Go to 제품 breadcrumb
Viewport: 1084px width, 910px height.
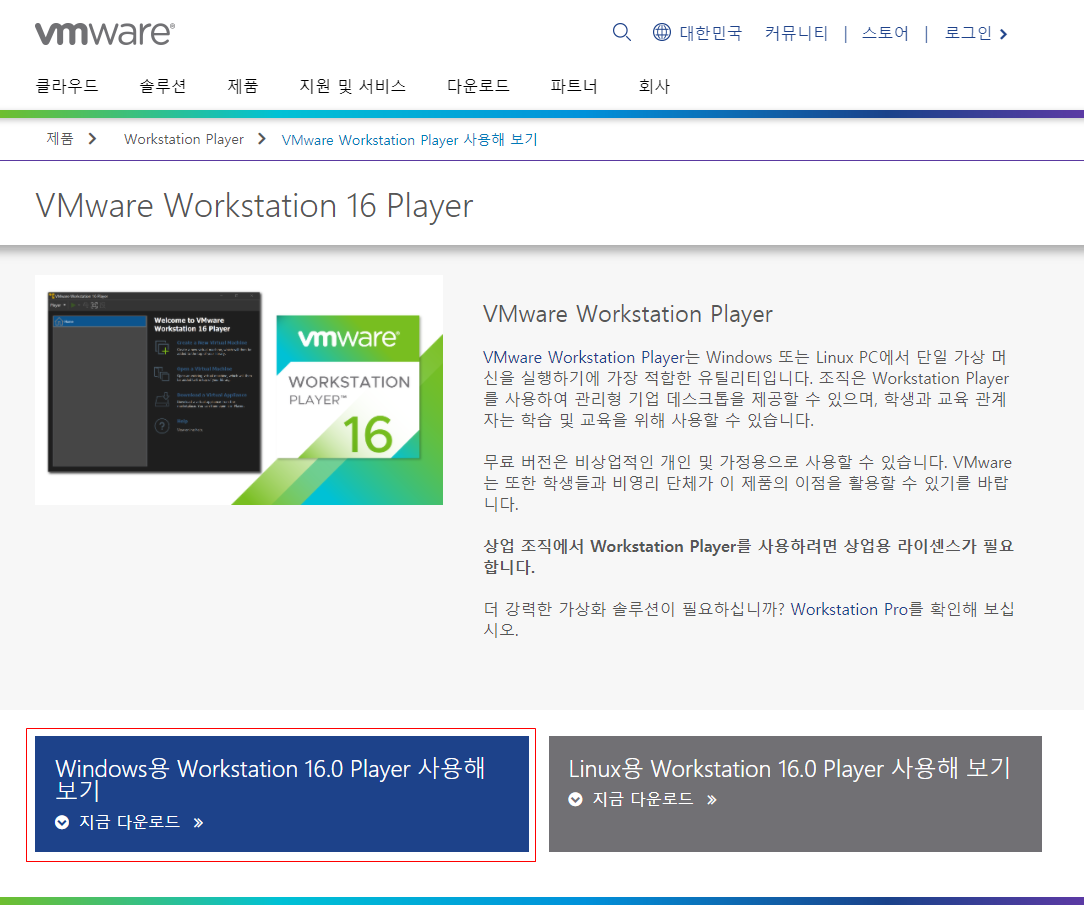tap(59, 139)
